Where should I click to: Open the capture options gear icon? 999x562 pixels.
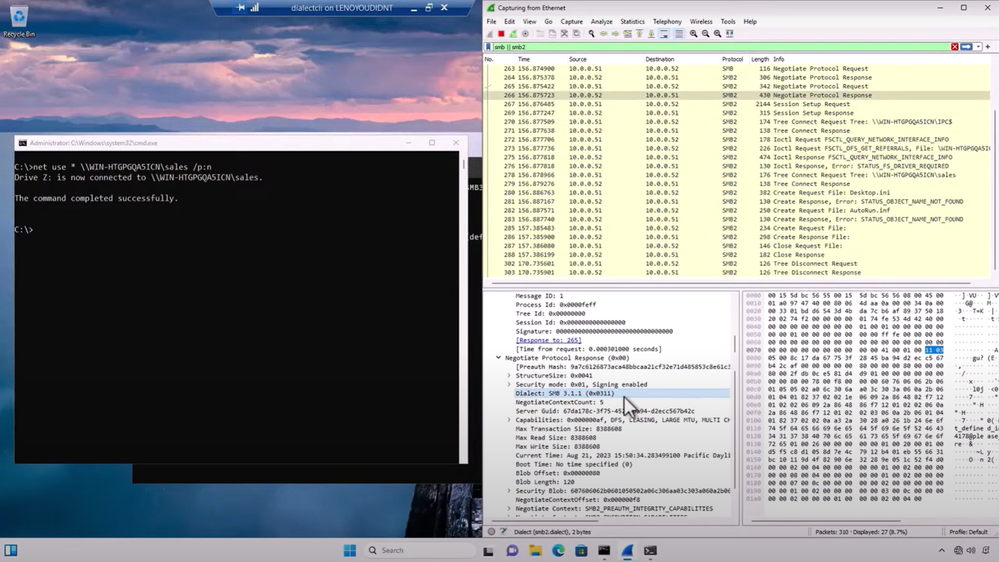click(525, 34)
